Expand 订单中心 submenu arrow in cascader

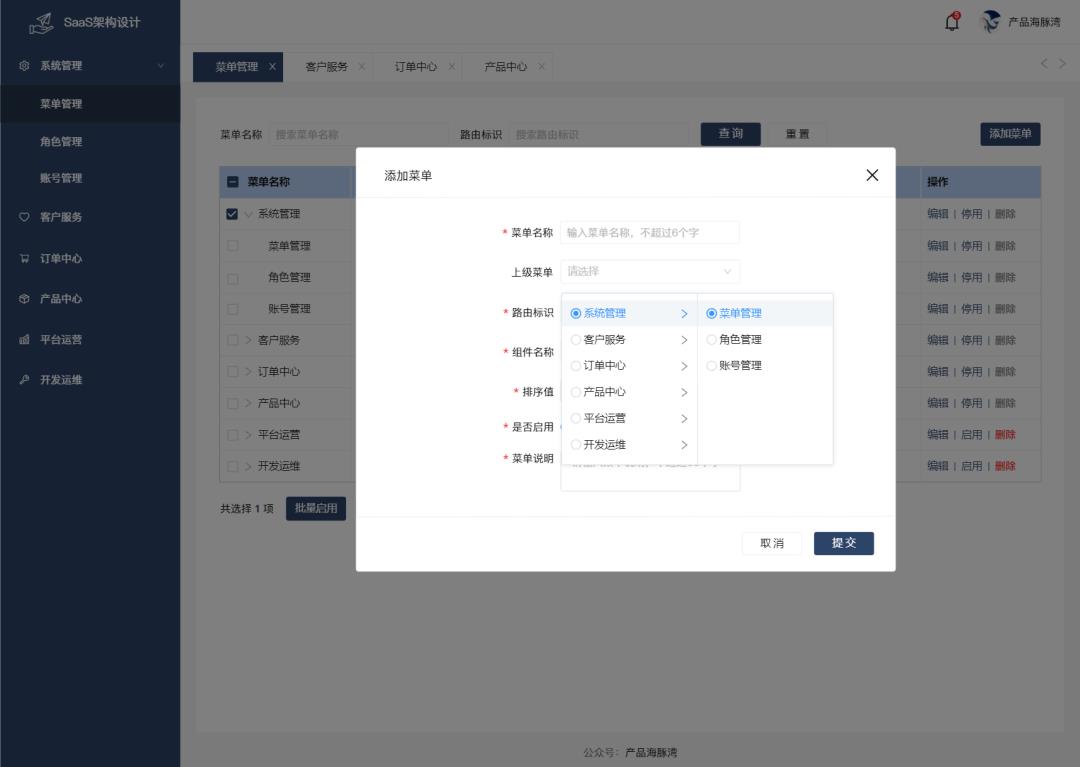(684, 366)
